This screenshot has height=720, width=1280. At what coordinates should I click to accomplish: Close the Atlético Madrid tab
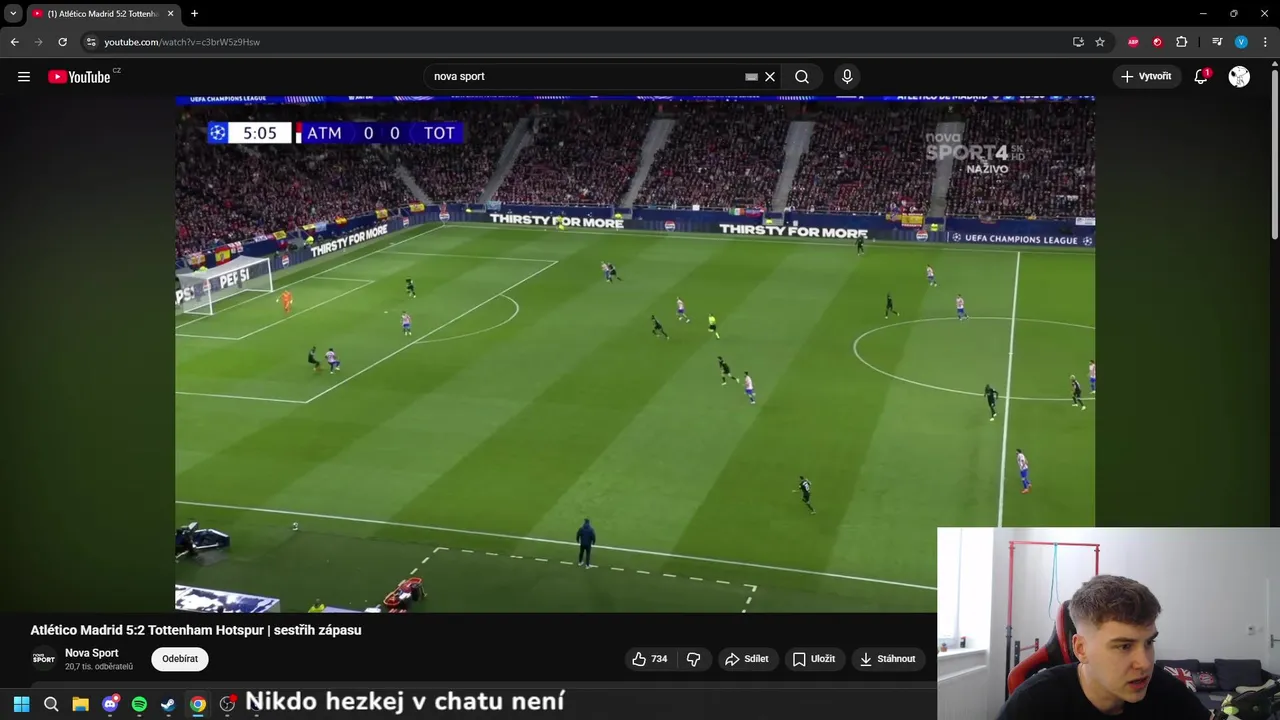click(x=170, y=14)
